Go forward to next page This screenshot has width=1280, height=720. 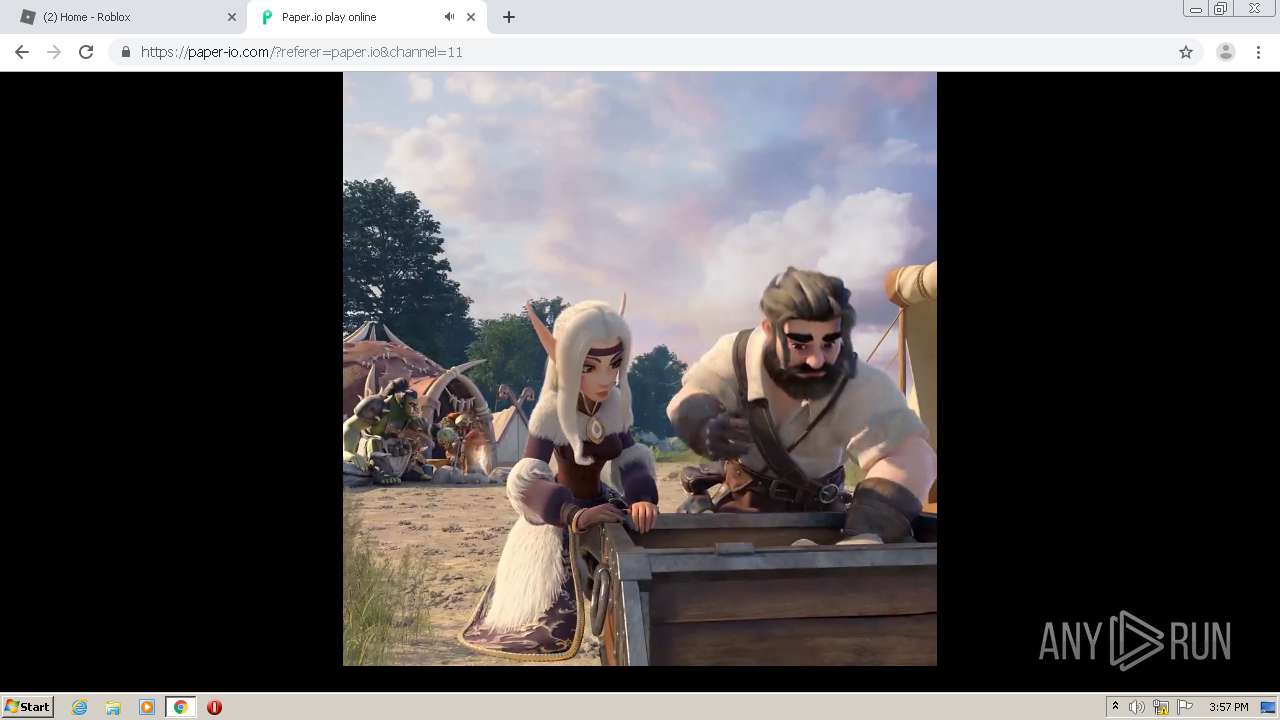54,52
